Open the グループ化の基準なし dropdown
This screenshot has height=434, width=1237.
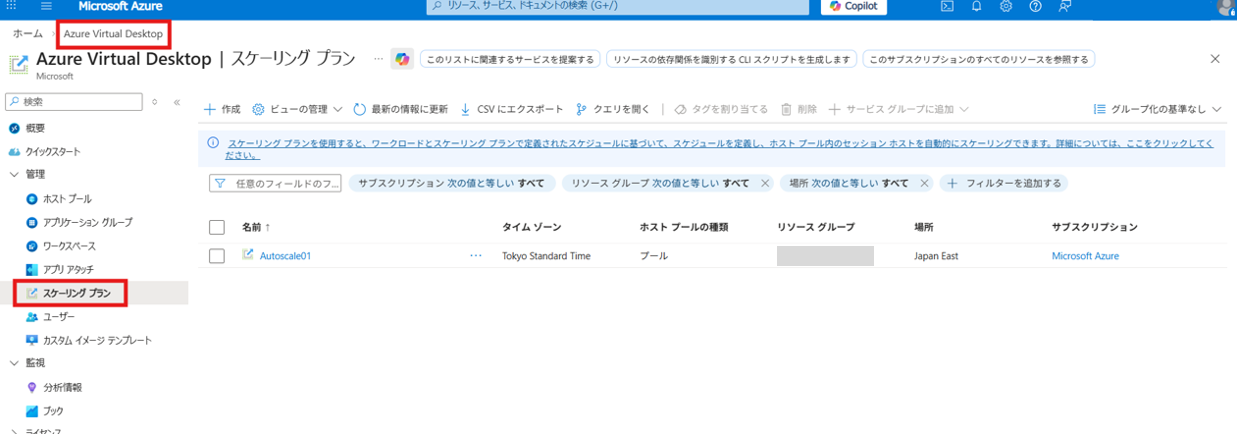click(x=1158, y=109)
